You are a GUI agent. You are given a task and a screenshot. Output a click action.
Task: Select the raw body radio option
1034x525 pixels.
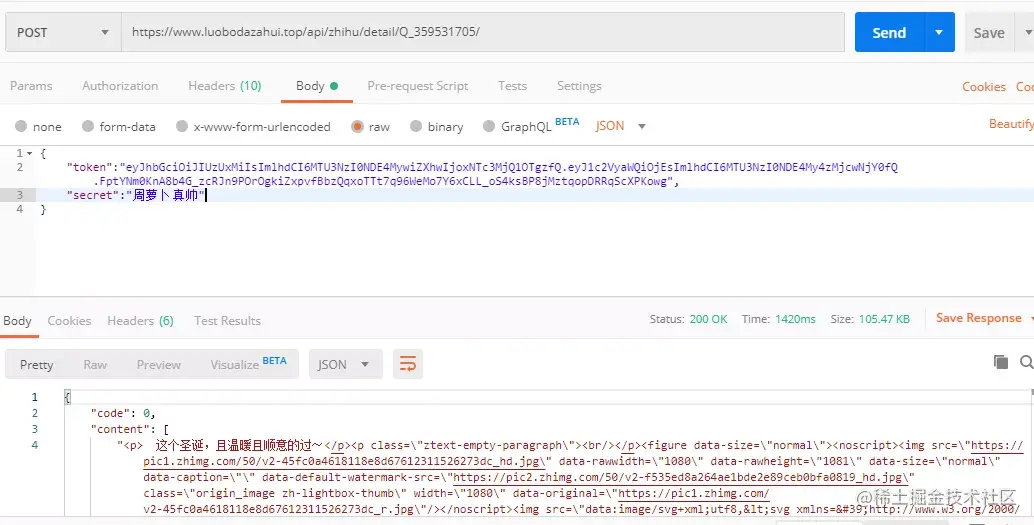coord(357,126)
